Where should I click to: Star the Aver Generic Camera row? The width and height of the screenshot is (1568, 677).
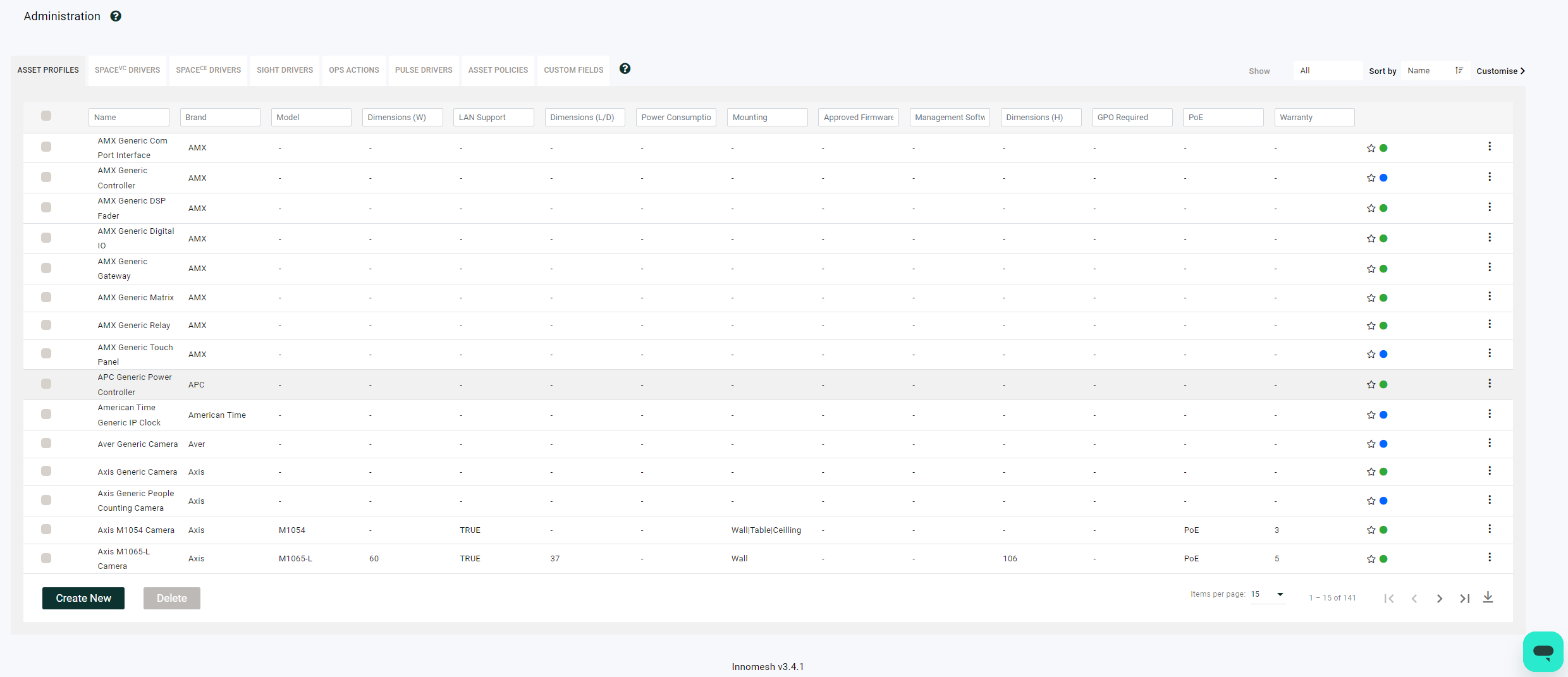pyautogui.click(x=1371, y=444)
